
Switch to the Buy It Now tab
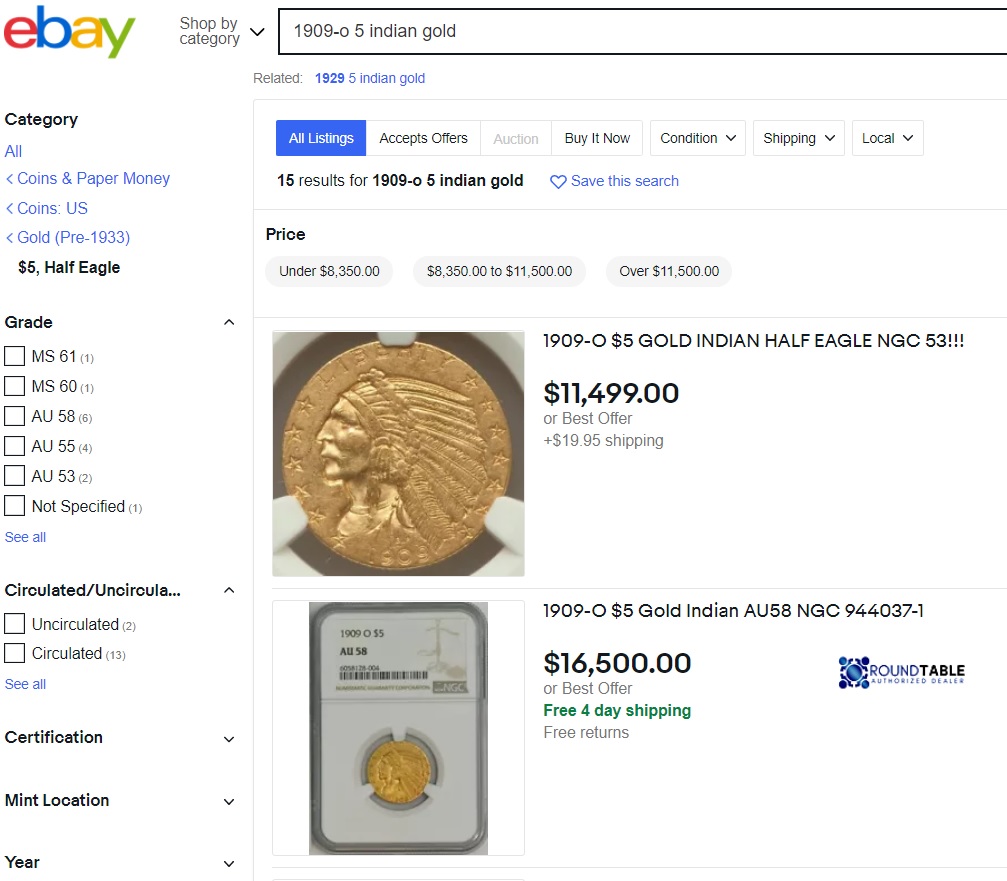click(597, 138)
